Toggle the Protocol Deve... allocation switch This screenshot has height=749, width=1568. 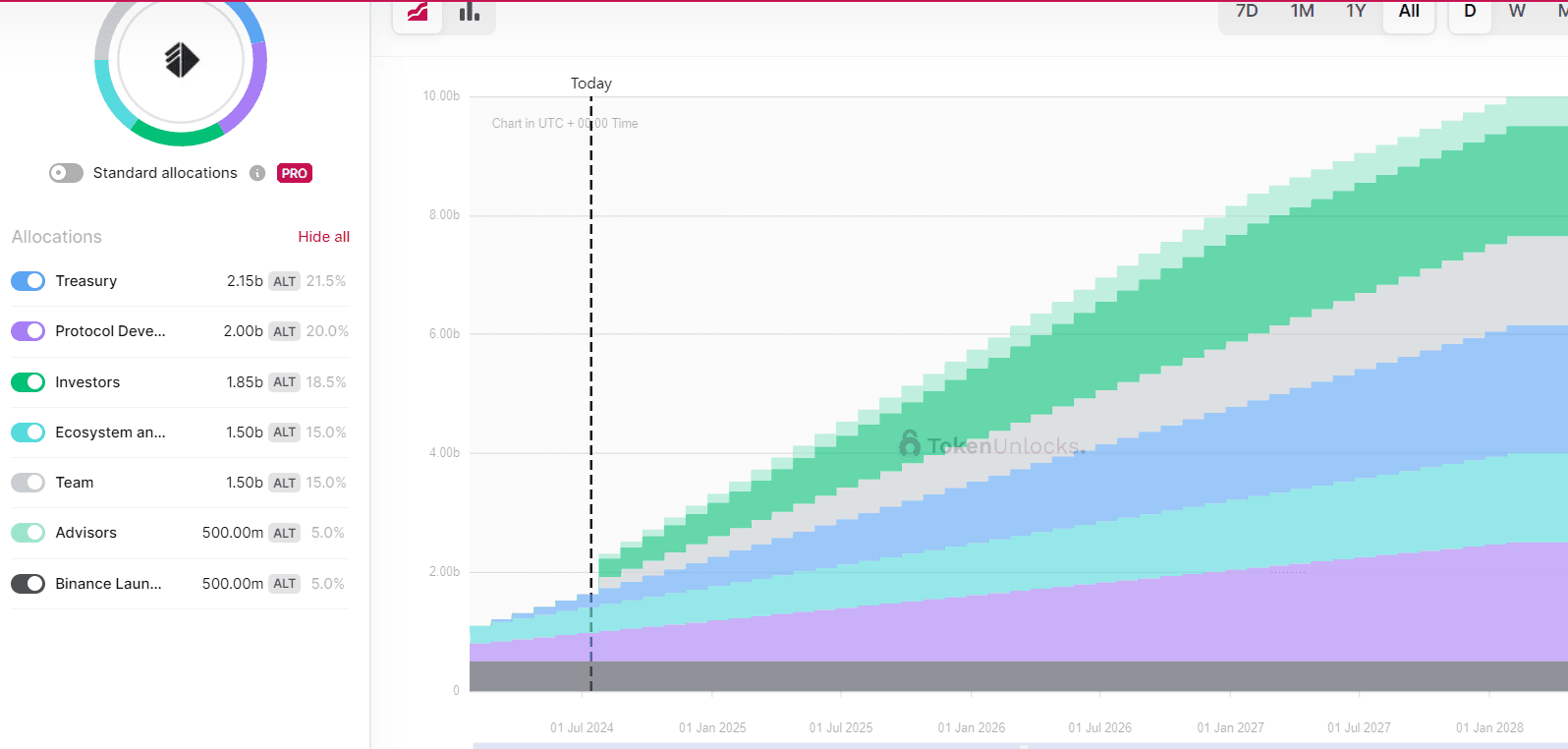(28, 331)
